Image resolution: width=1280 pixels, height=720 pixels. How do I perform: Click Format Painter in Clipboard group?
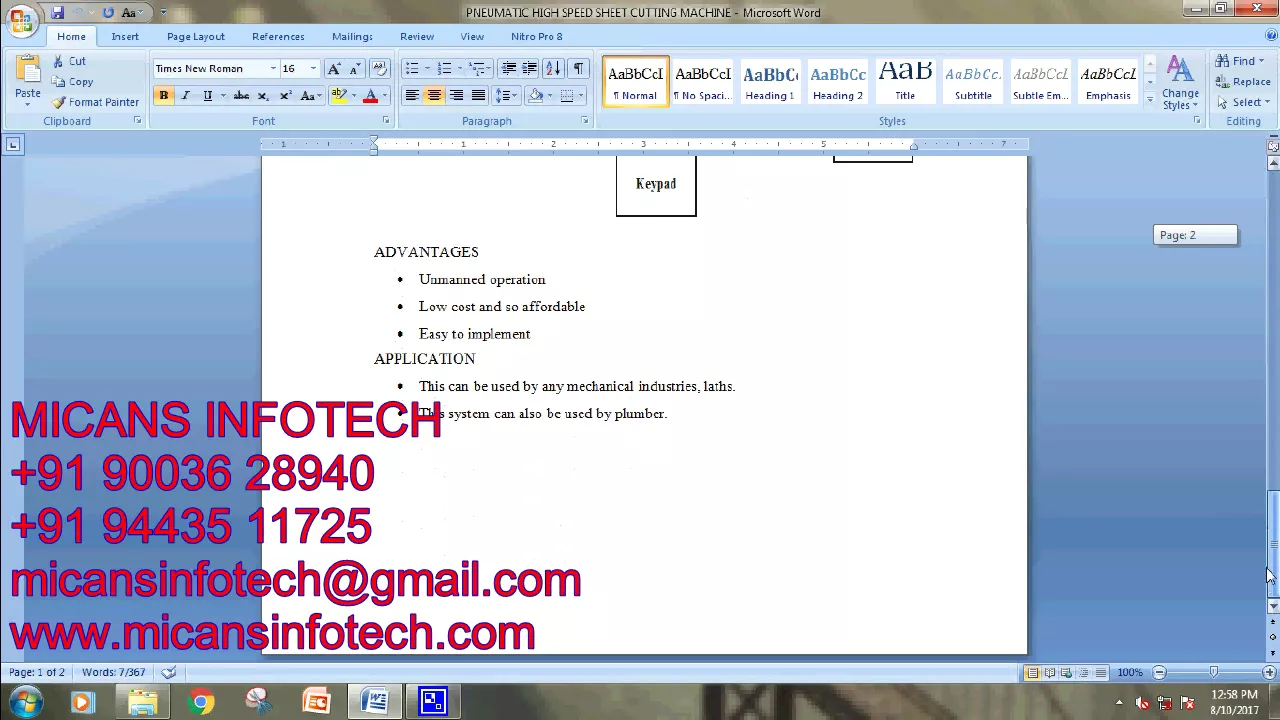(96, 102)
